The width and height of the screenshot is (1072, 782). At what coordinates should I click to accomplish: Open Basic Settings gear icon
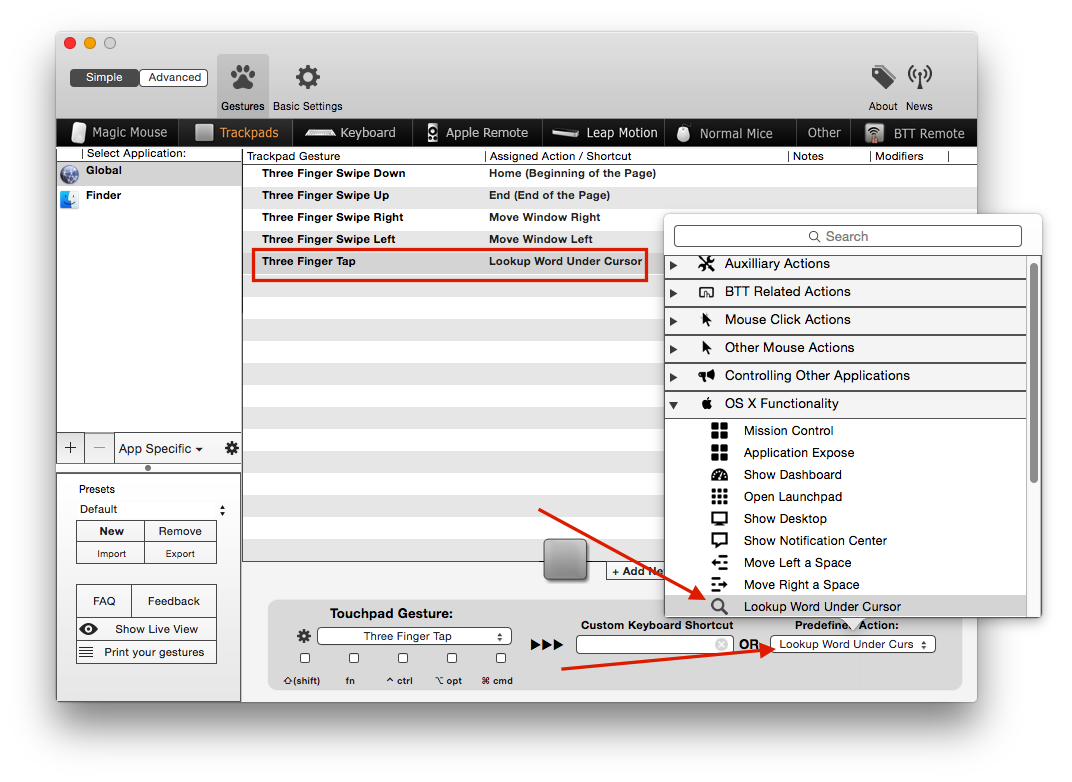click(308, 77)
